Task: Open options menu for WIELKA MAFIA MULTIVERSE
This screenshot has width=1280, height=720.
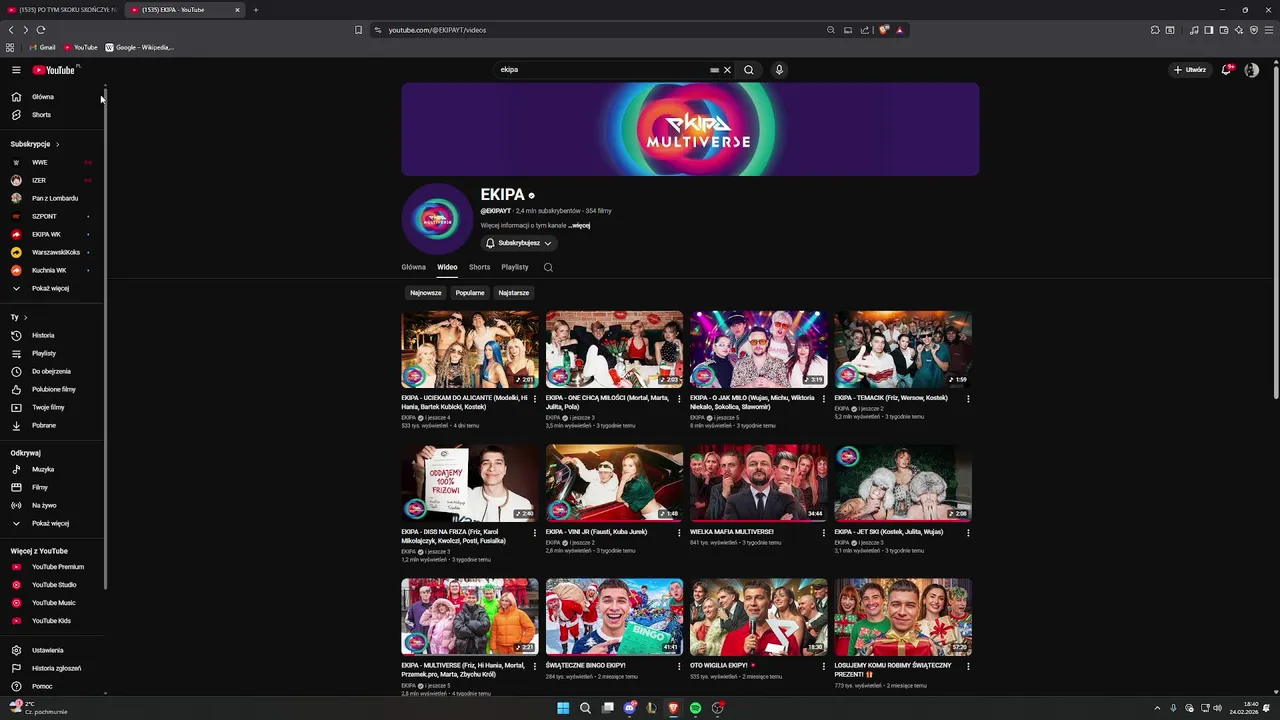Action: [824, 533]
